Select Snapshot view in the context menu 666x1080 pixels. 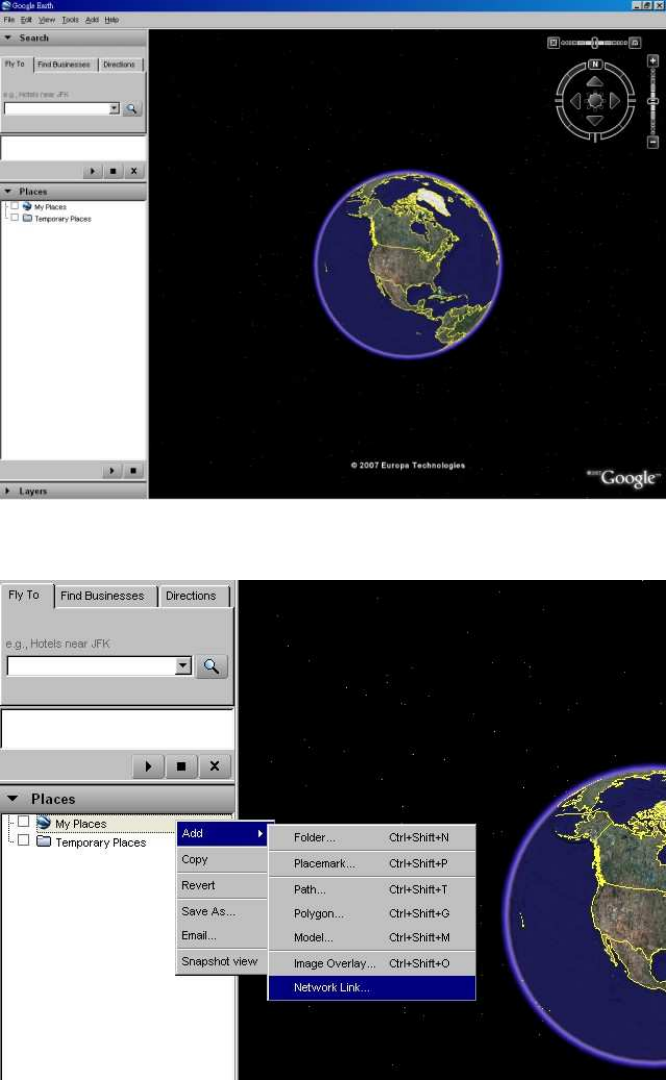tap(222, 961)
